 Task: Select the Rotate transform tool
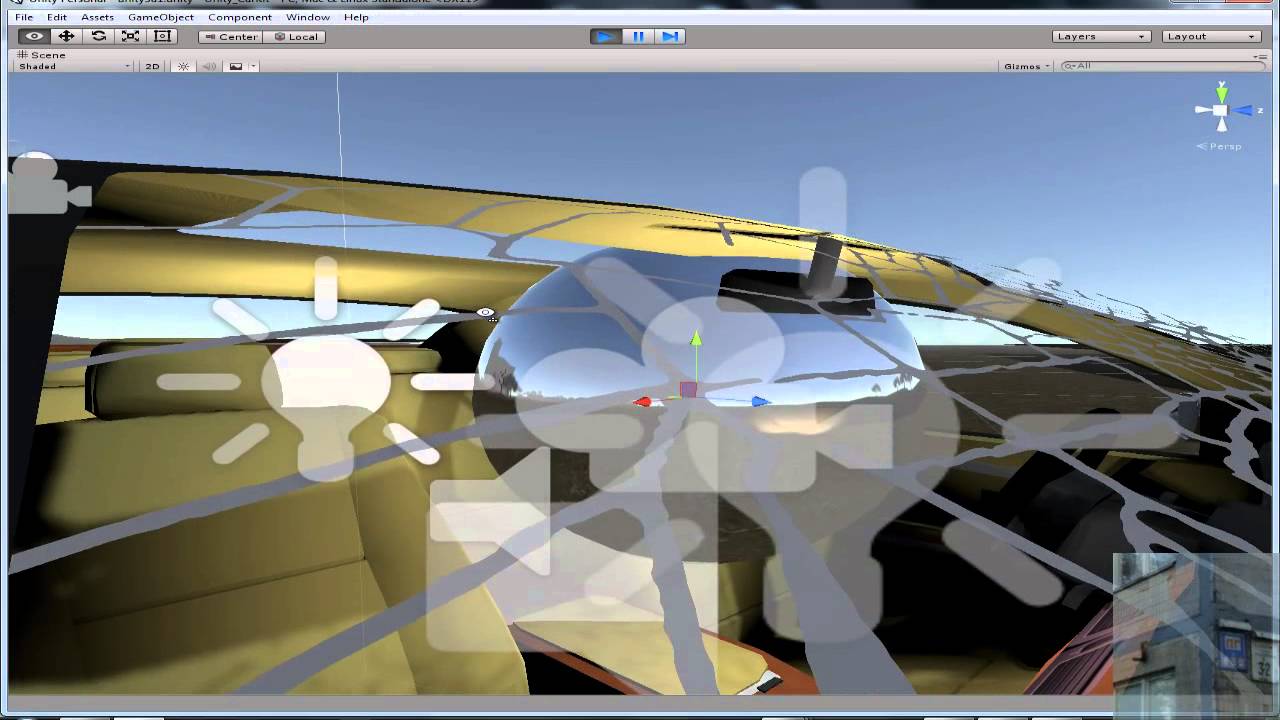pyautogui.click(x=98, y=36)
